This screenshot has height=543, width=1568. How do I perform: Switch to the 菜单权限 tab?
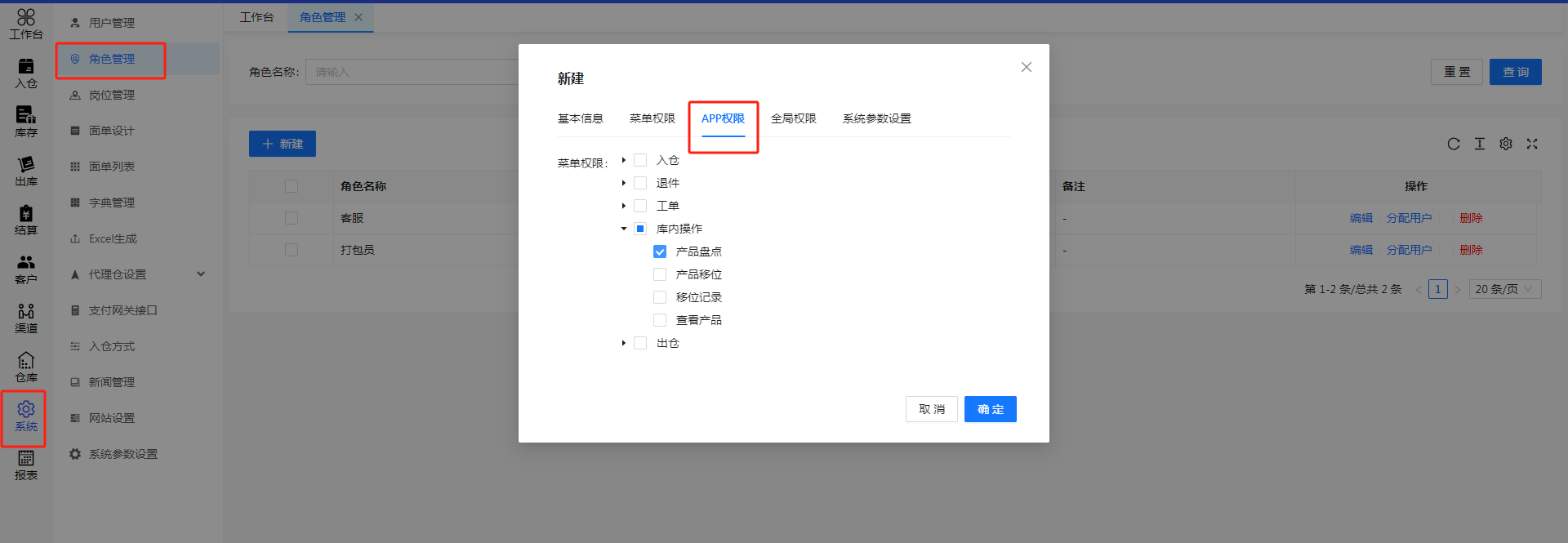point(652,118)
